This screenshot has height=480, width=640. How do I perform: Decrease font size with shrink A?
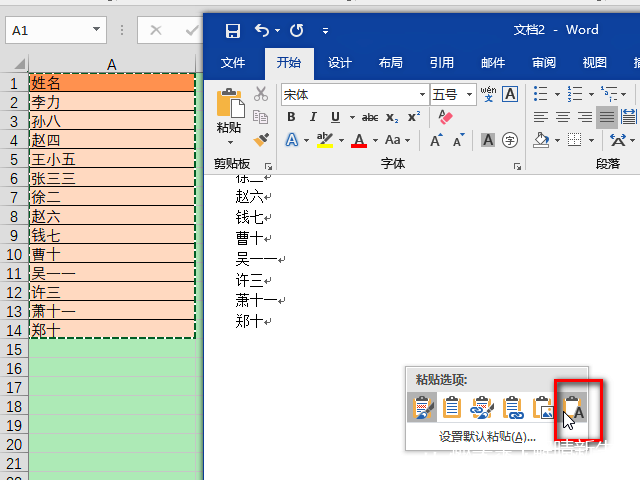tap(459, 140)
